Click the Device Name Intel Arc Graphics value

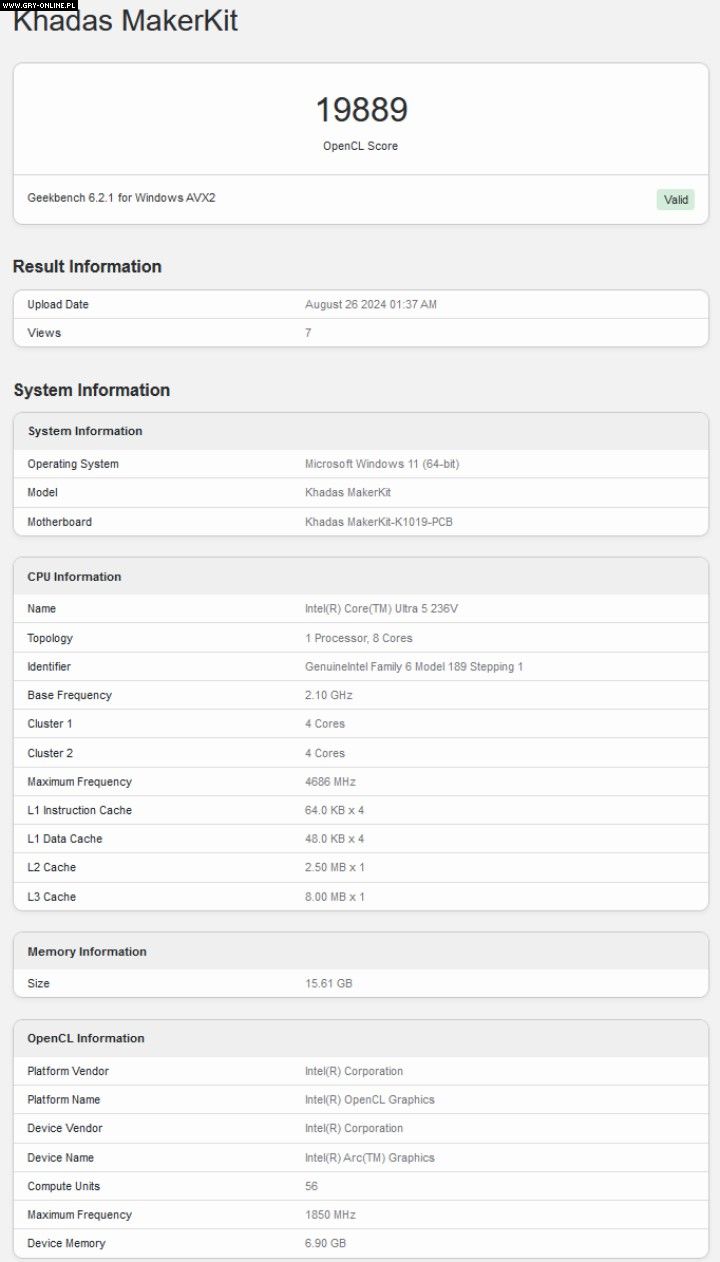tap(369, 1158)
